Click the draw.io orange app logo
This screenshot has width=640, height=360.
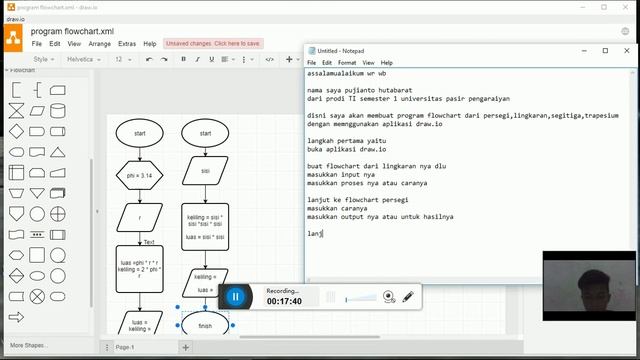(x=13, y=38)
